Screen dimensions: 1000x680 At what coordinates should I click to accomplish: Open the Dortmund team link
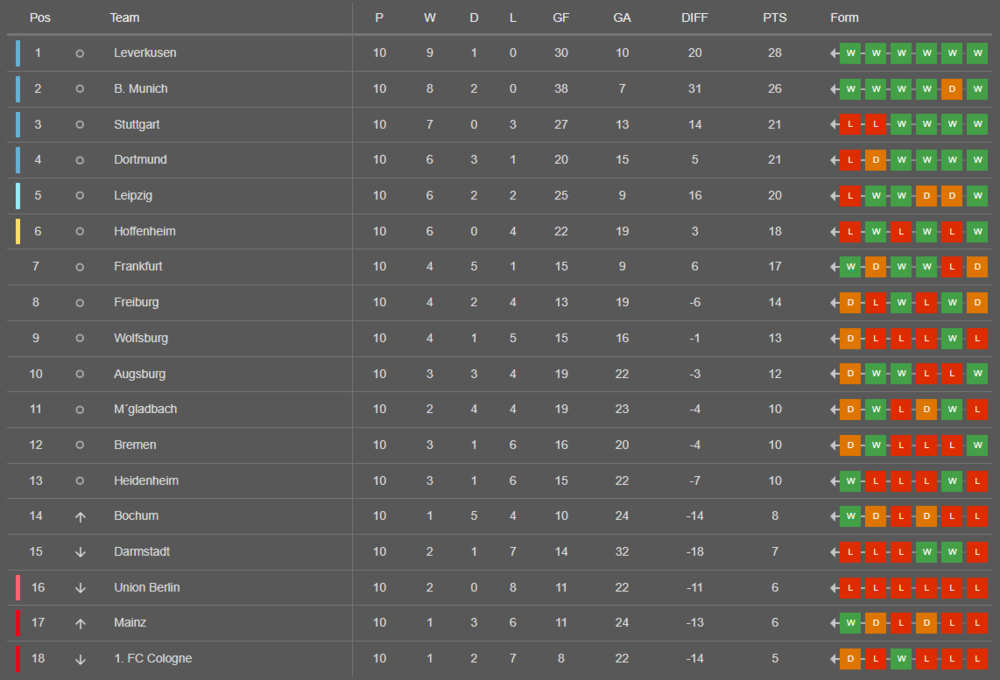140,160
